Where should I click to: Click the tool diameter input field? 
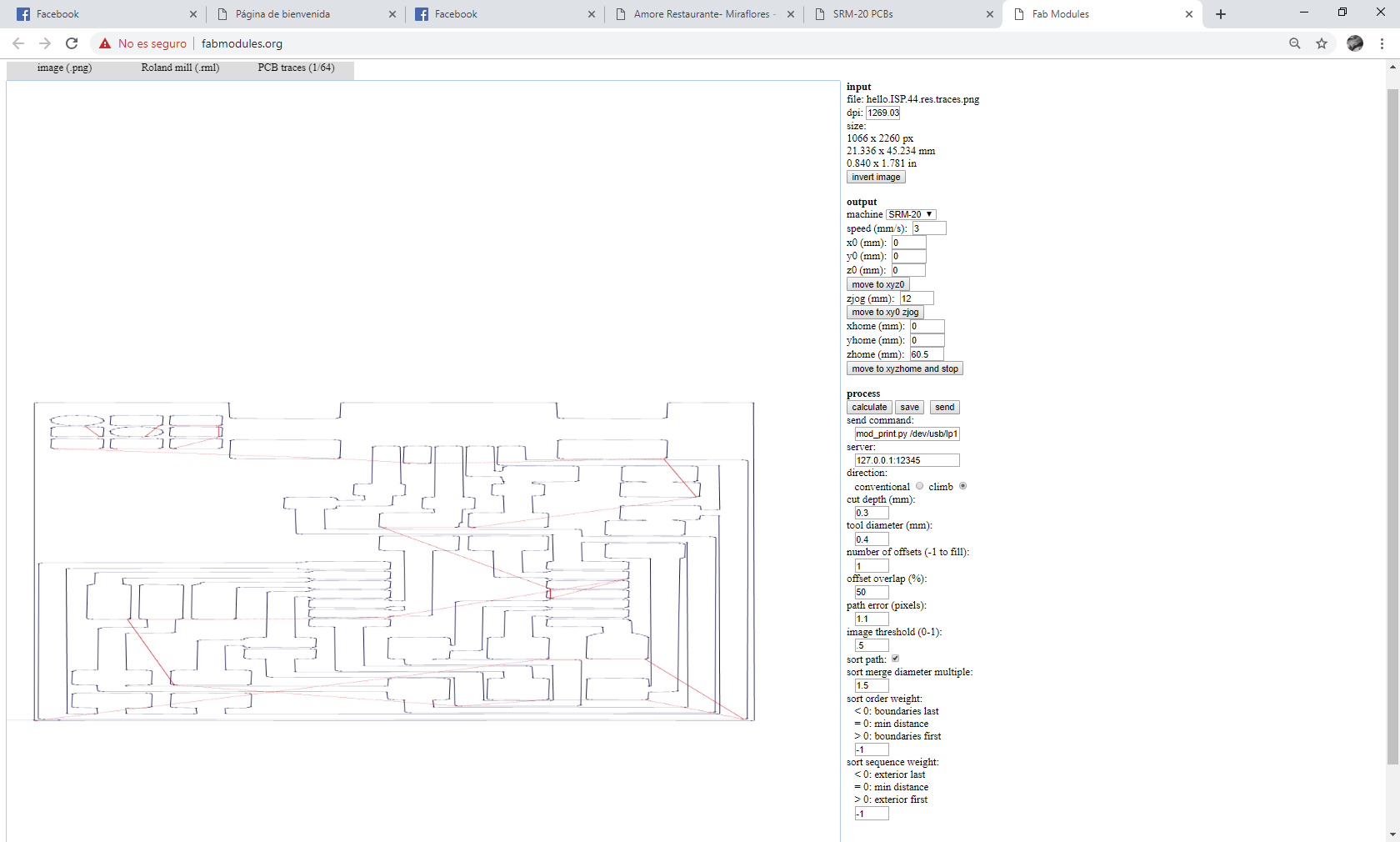pyautogui.click(x=872, y=539)
